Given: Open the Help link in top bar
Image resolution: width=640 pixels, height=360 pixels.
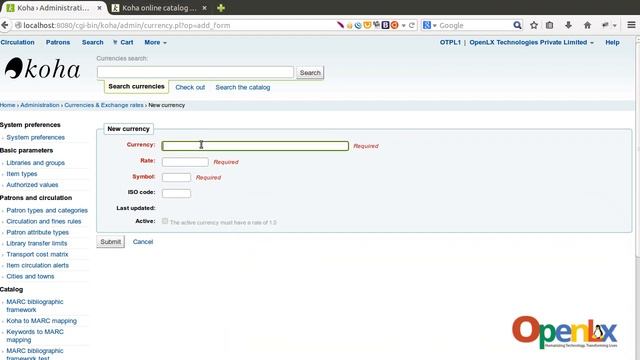Looking at the screenshot, I should click(612, 42).
